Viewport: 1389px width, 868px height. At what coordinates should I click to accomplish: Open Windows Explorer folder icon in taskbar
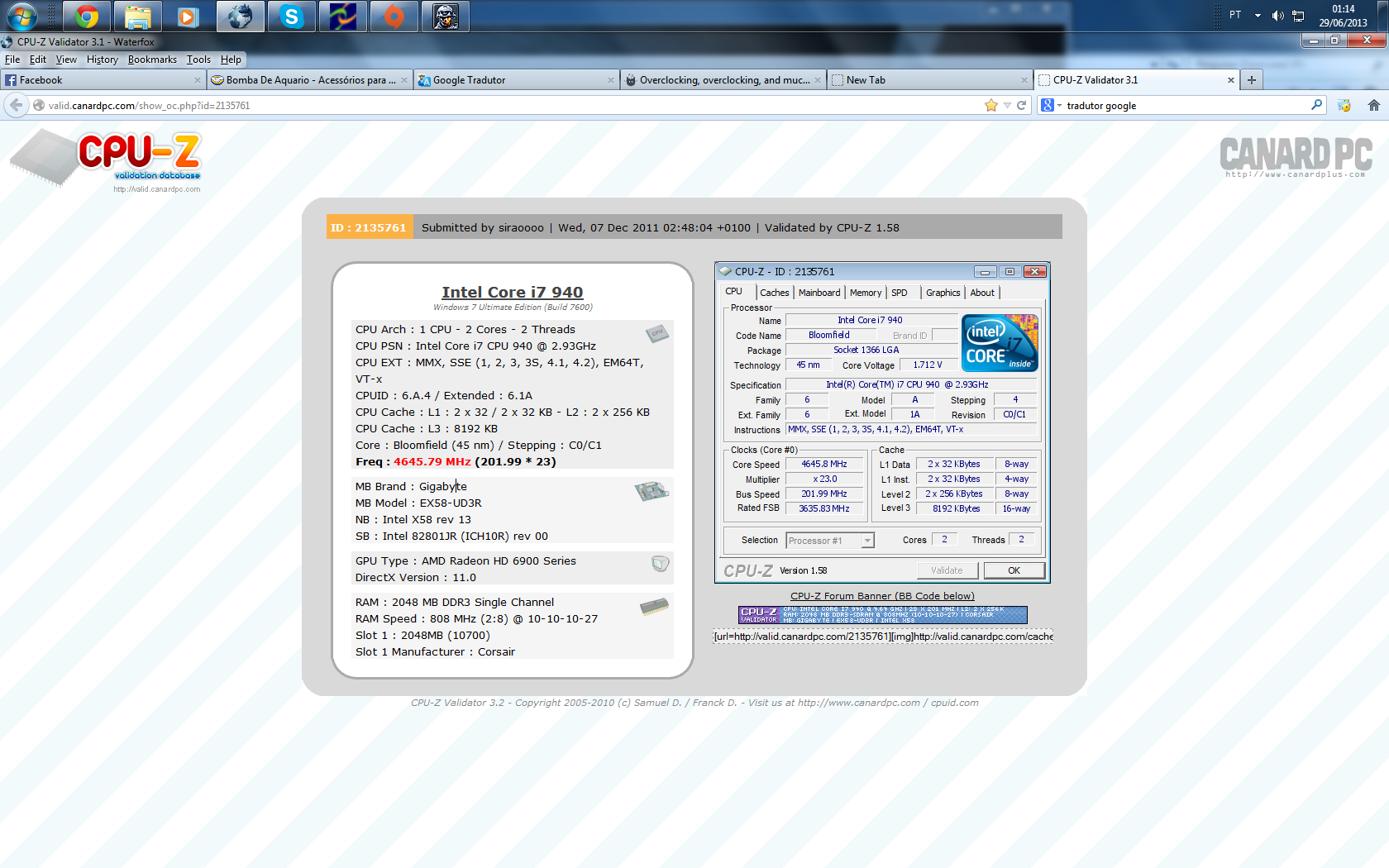137,16
